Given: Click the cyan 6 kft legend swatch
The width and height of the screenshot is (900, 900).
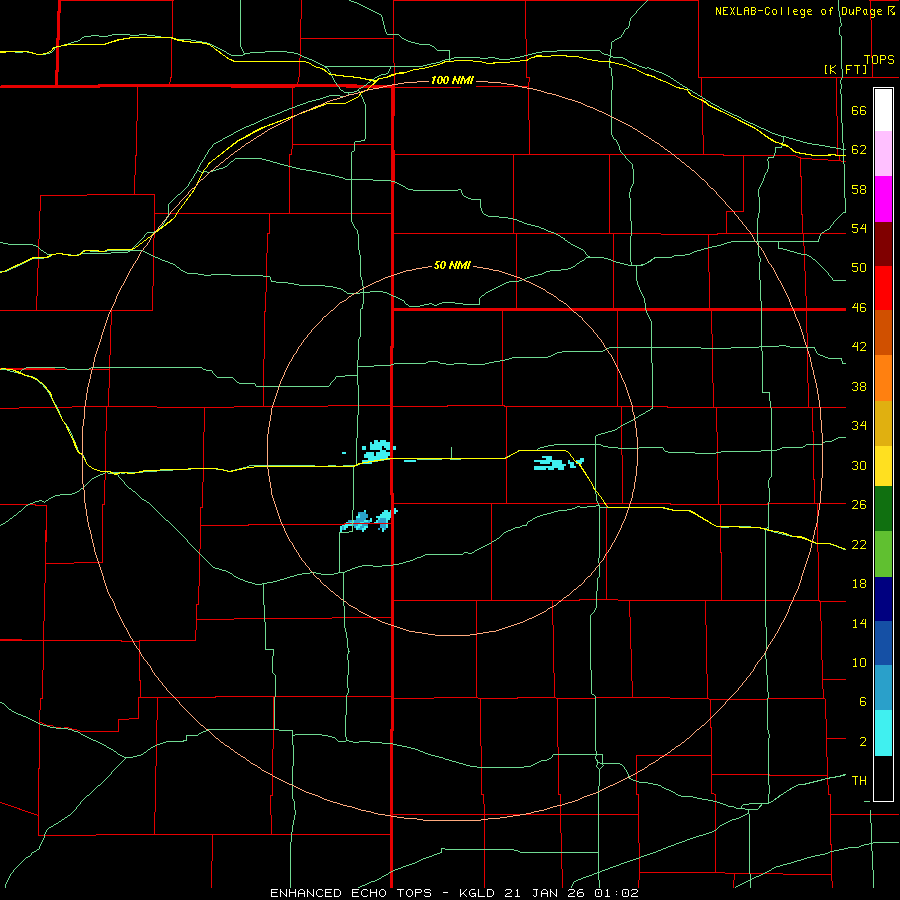Looking at the screenshot, I should [883, 733].
